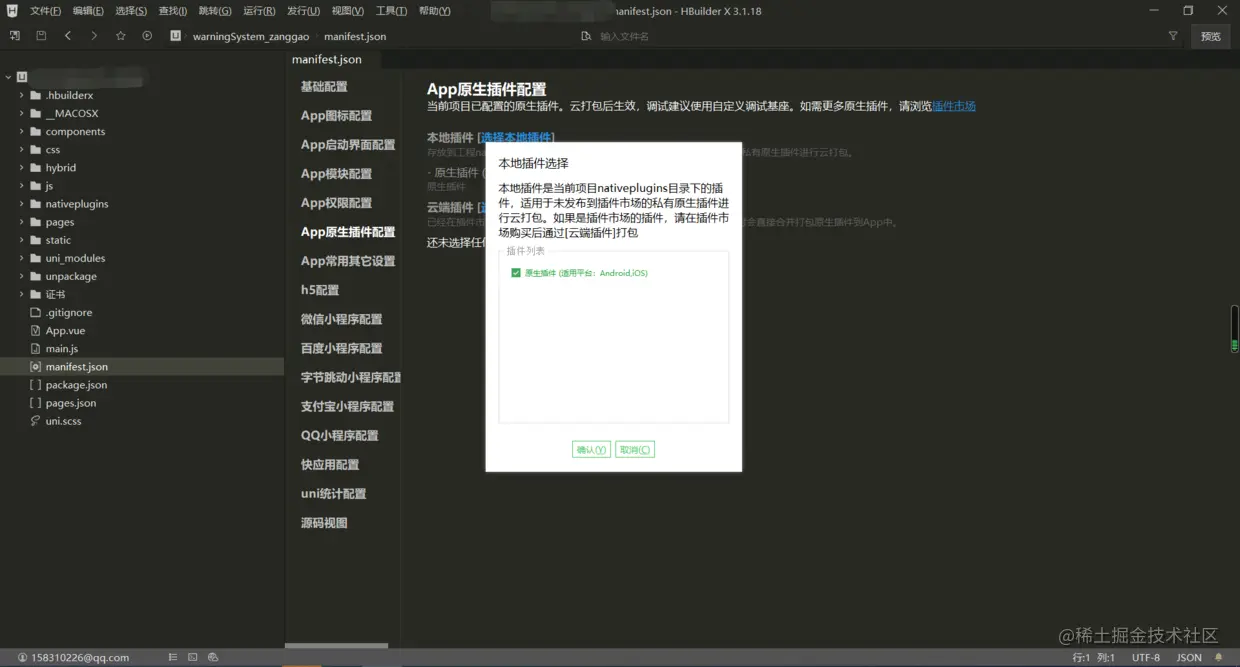Click the new file toolbar icon
This screenshot has width=1240, height=667.
15,35
